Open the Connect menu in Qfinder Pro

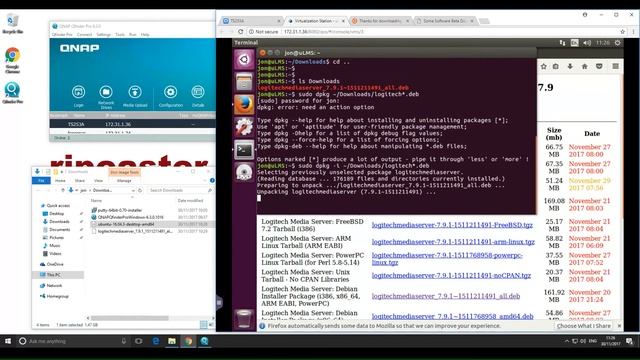pyautogui.click(x=84, y=35)
